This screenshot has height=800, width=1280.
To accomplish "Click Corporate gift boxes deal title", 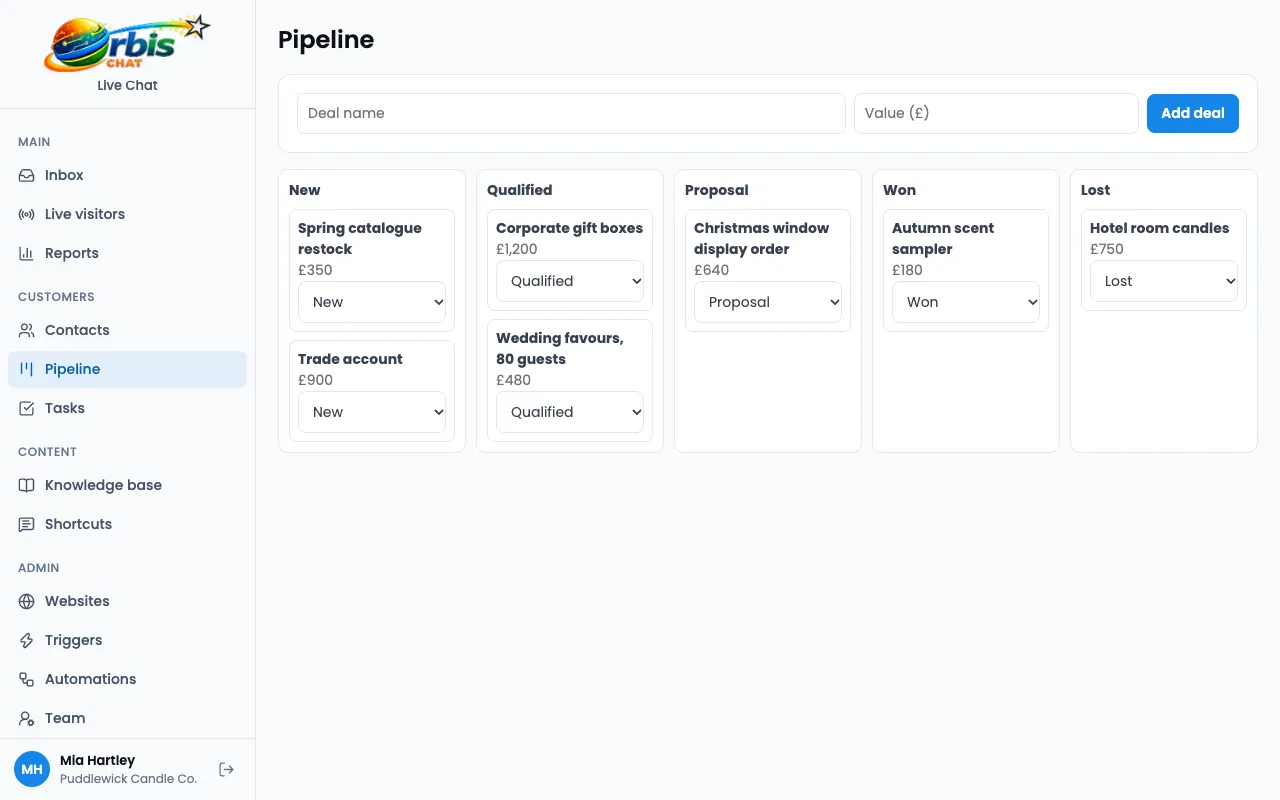I will (569, 228).
